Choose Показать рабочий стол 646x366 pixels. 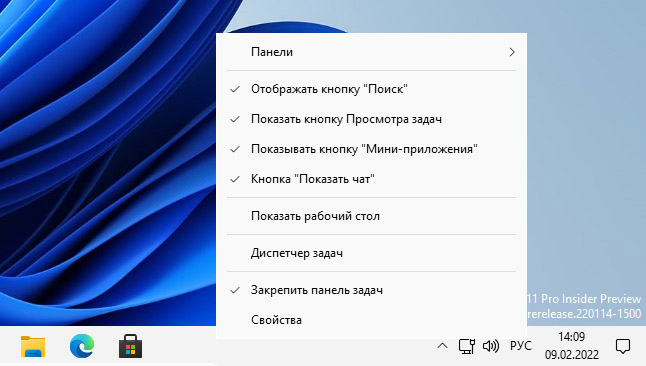coord(371,216)
